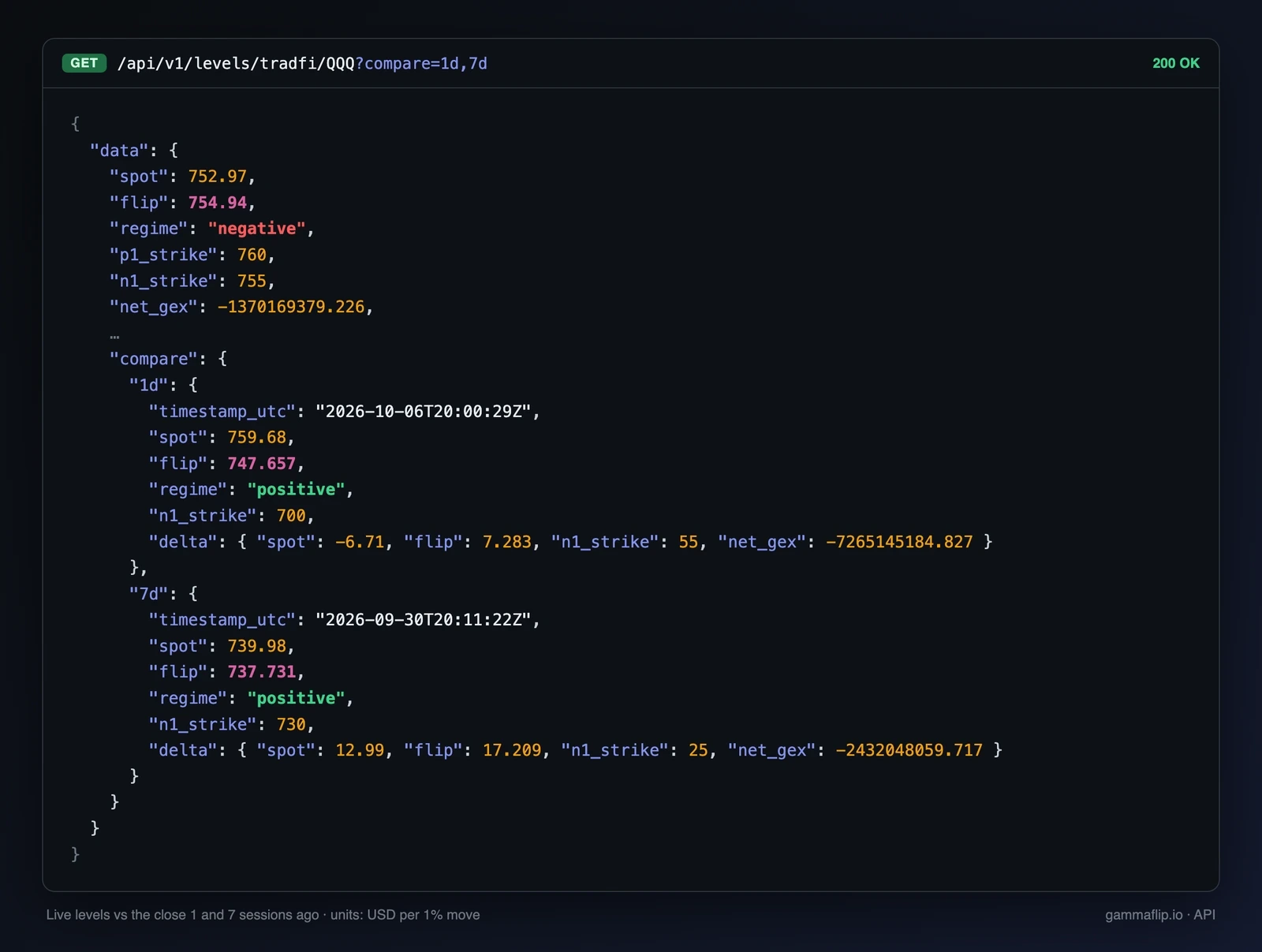This screenshot has height=952, width=1262.
Task: Click the 200 OK status label
Action: click(1175, 63)
